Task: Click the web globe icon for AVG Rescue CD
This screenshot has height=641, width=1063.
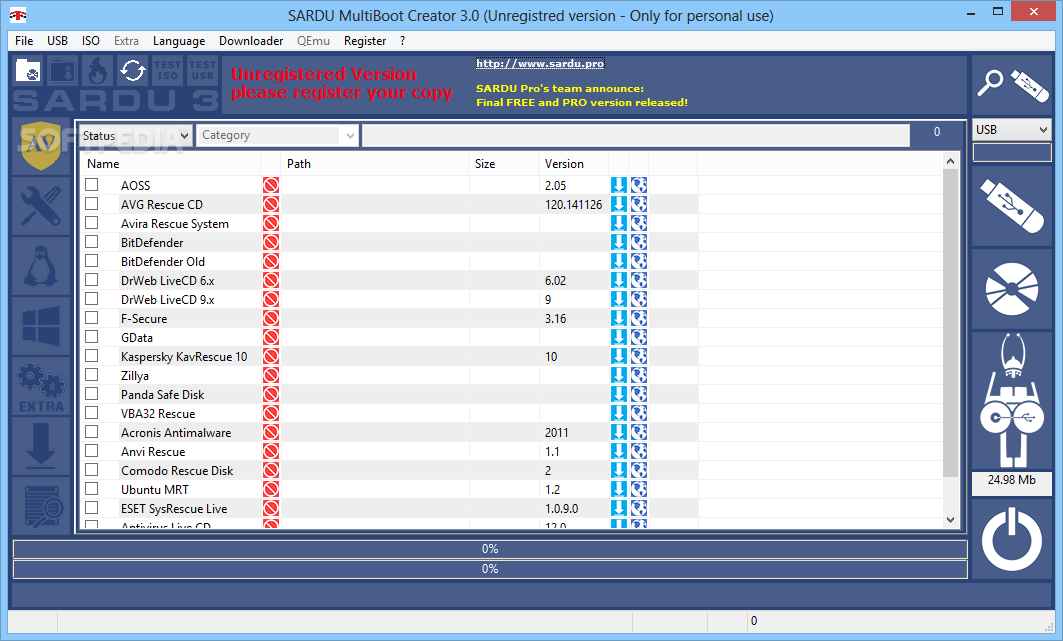Action: (x=639, y=204)
